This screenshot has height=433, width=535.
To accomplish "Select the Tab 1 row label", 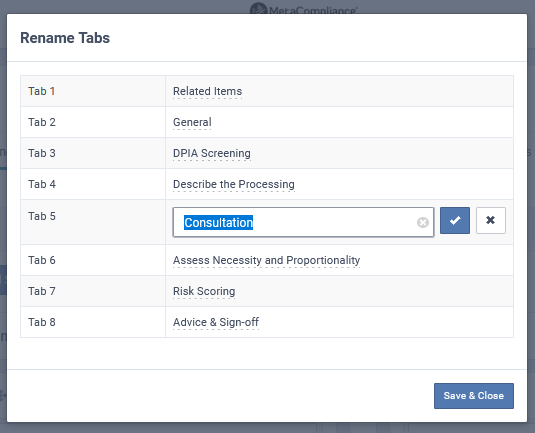I will point(42,91).
